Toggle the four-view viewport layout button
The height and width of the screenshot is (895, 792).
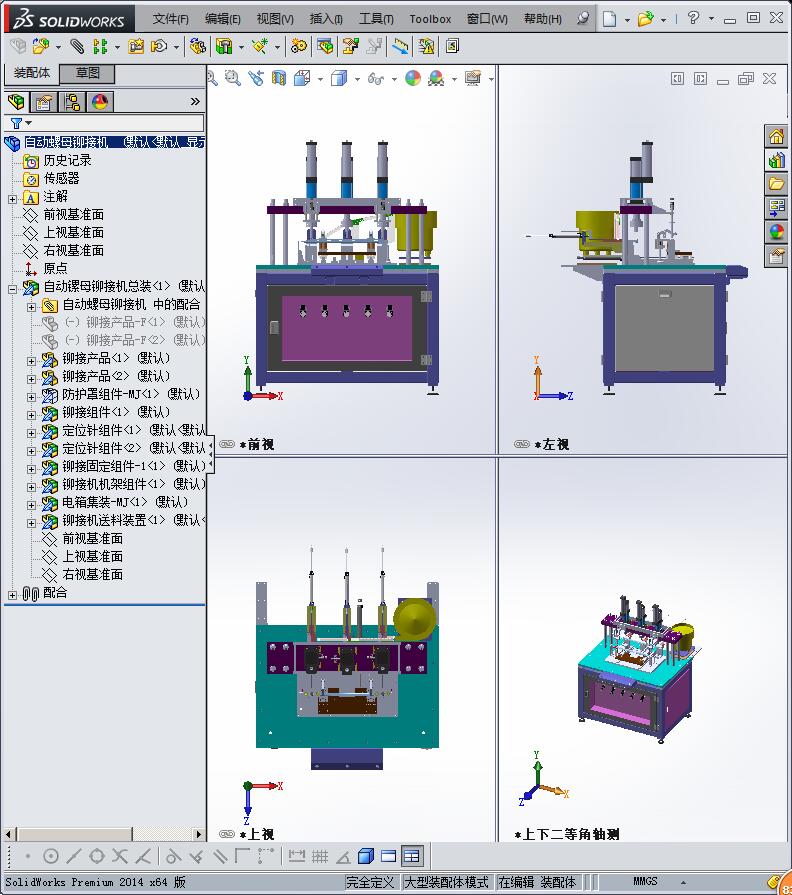(x=411, y=856)
